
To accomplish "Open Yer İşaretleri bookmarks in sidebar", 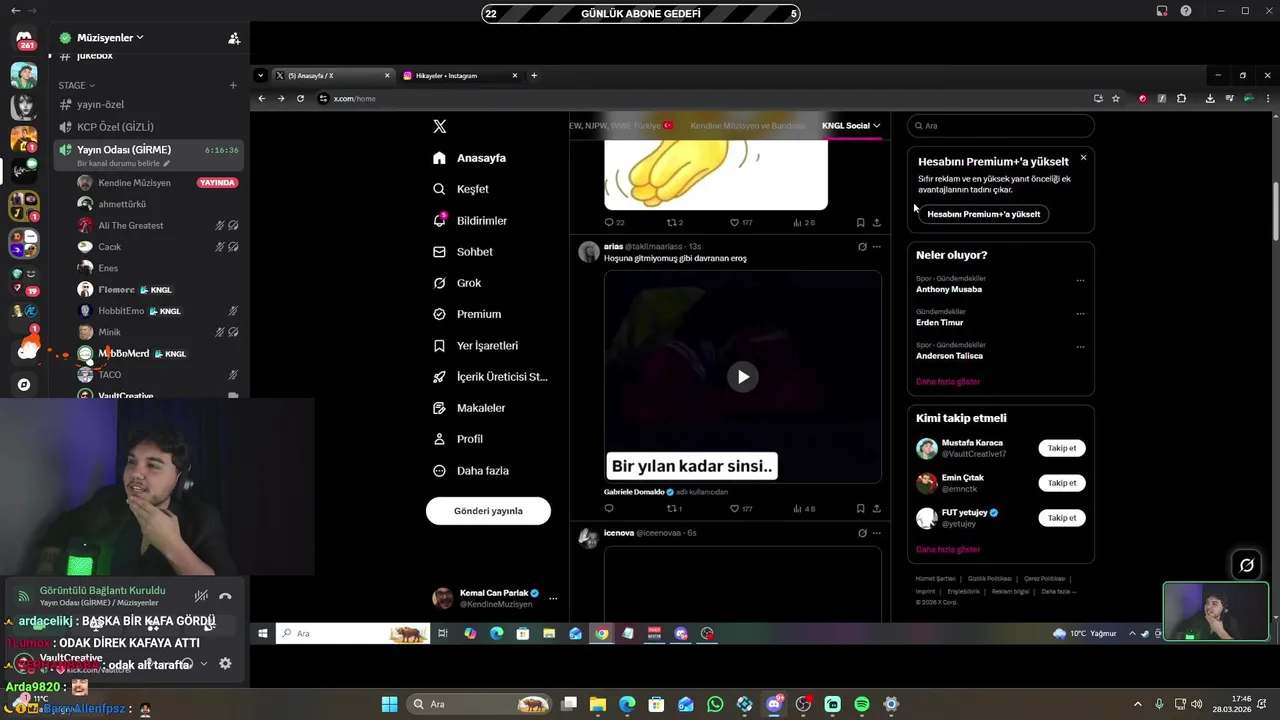I will [475, 345].
